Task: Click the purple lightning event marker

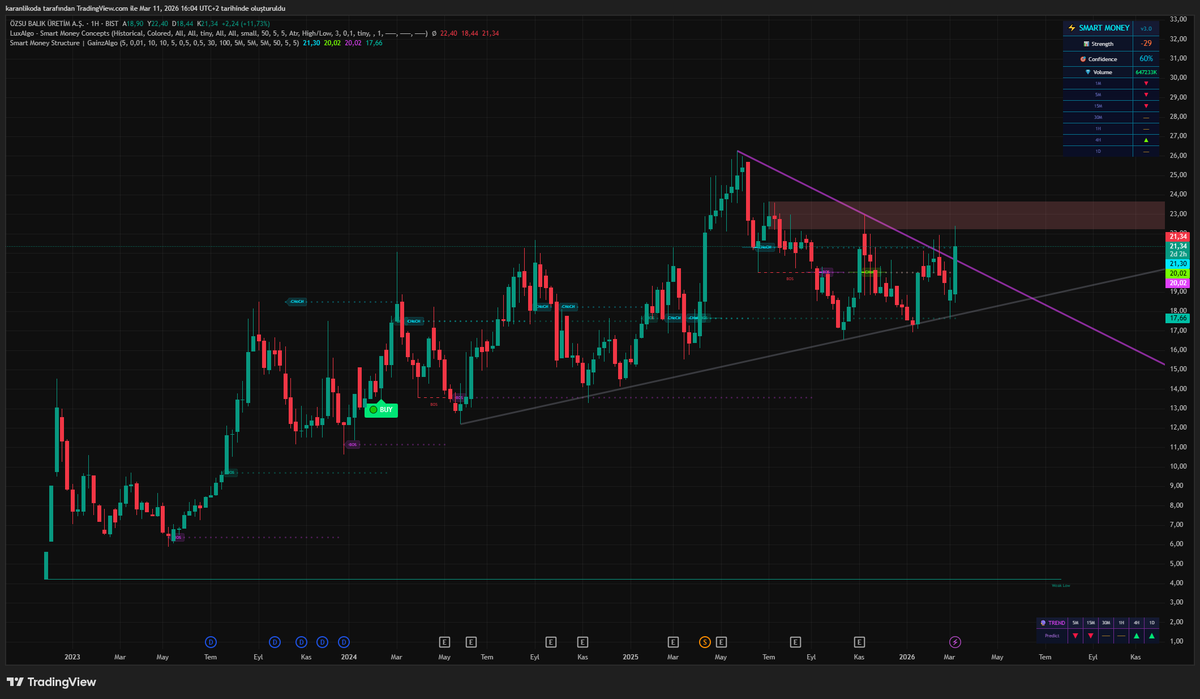Action: [x=955, y=641]
